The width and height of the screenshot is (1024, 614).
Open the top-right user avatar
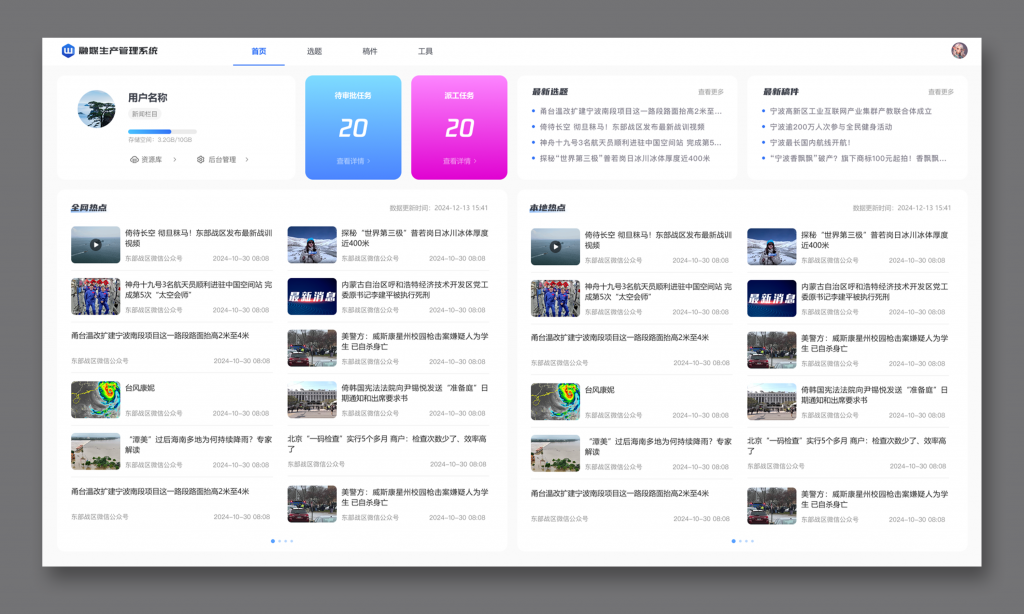(x=959, y=51)
